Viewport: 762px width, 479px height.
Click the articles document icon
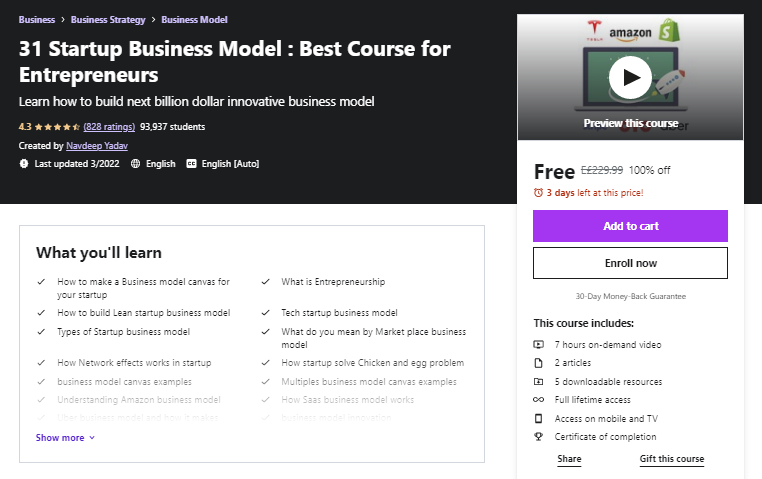(x=539, y=363)
